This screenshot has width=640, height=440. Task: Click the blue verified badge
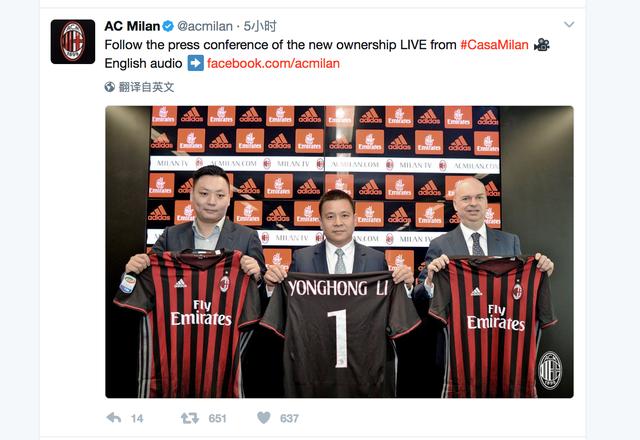click(168, 26)
